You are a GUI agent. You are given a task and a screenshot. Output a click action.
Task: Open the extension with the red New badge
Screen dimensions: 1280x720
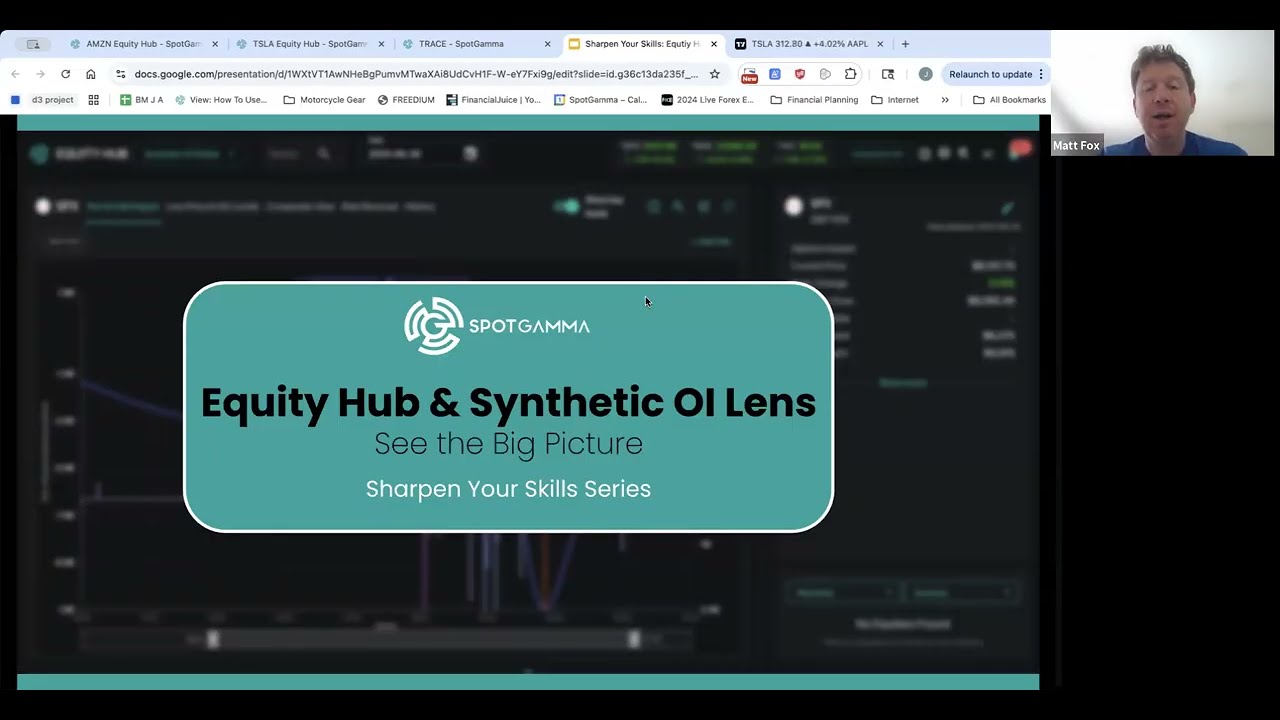click(749, 75)
